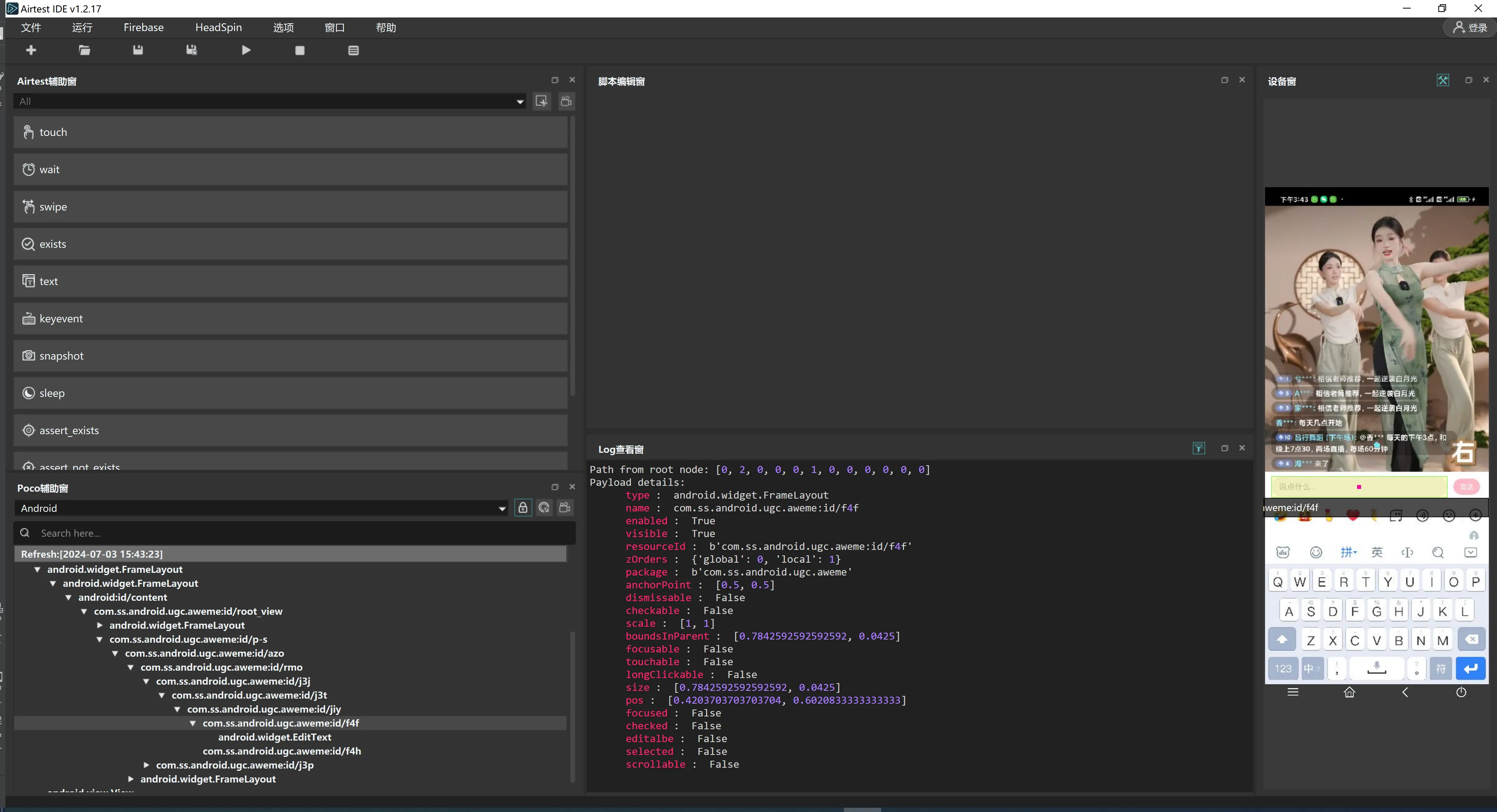1497x812 pixels.
Task: Collapse root android.widget.FrameLayout node
Action: (x=37, y=569)
